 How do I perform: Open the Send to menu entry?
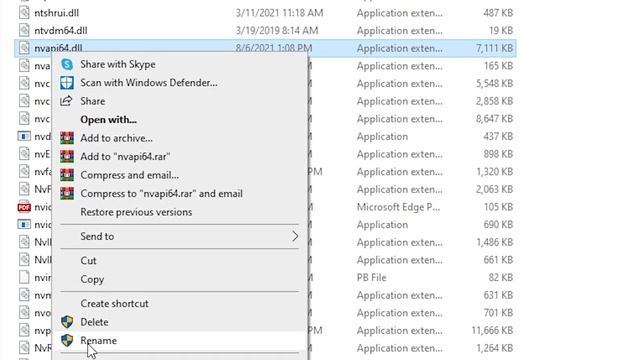click(x=180, y=236)
